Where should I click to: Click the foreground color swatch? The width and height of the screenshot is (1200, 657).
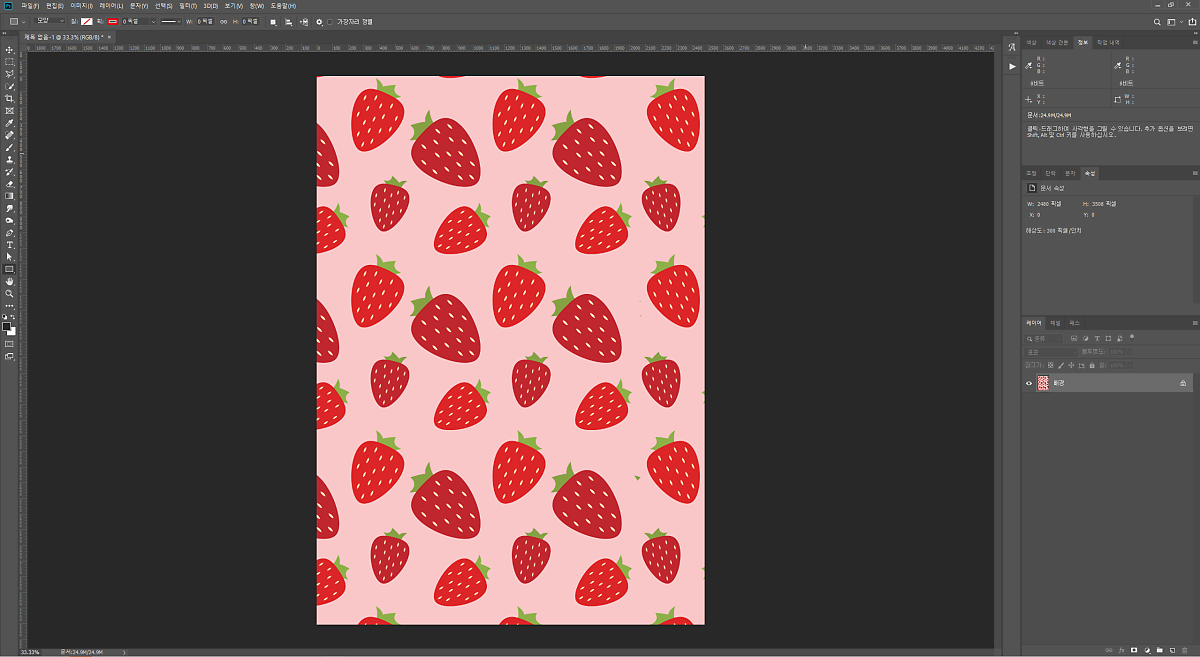(6, 326)
